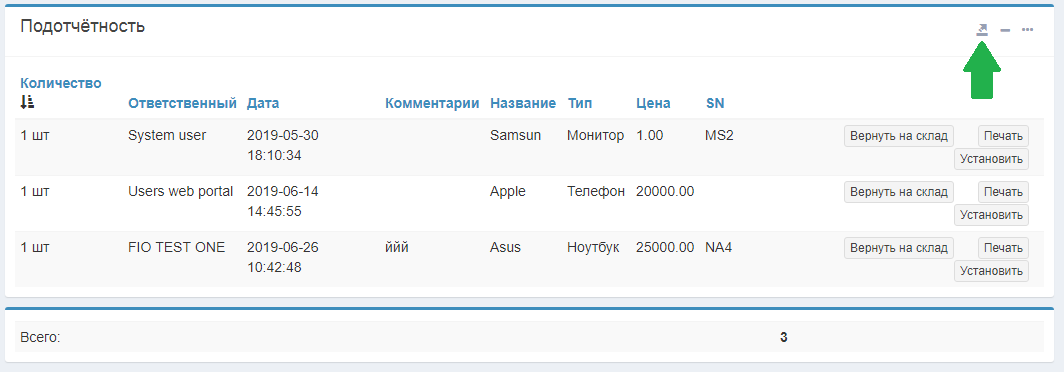Click Установить for the Samsun monitor
The height and width of the screenshot is (372, 1064).
pos(991,159)
